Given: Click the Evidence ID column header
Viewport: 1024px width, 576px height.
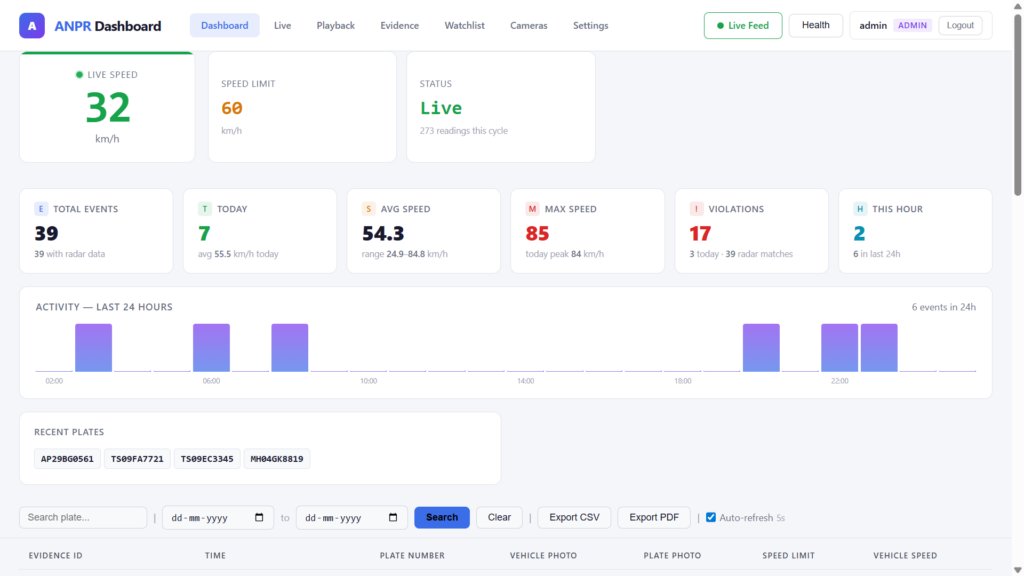Looking at the screenshot, I should pyautogui.click(x=56, y=556).
